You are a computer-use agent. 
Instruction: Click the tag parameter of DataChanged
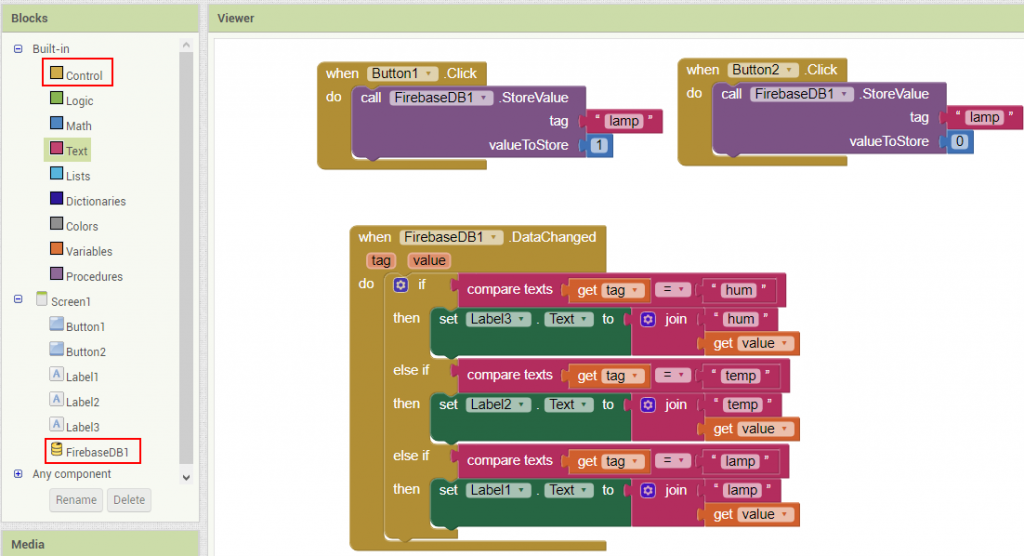click(x=381, y=260)
